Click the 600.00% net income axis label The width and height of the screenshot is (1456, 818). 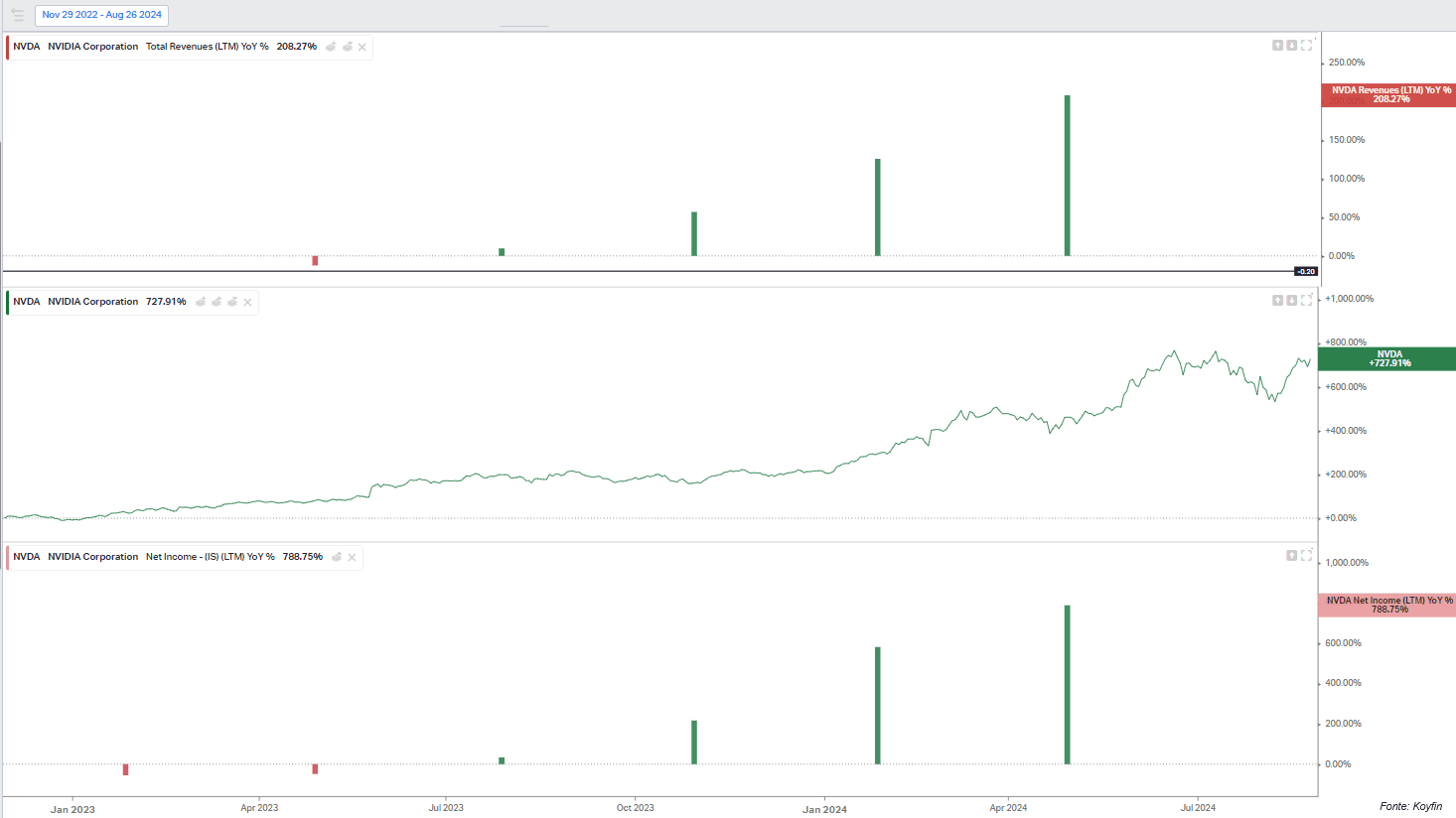[1343, 643]
